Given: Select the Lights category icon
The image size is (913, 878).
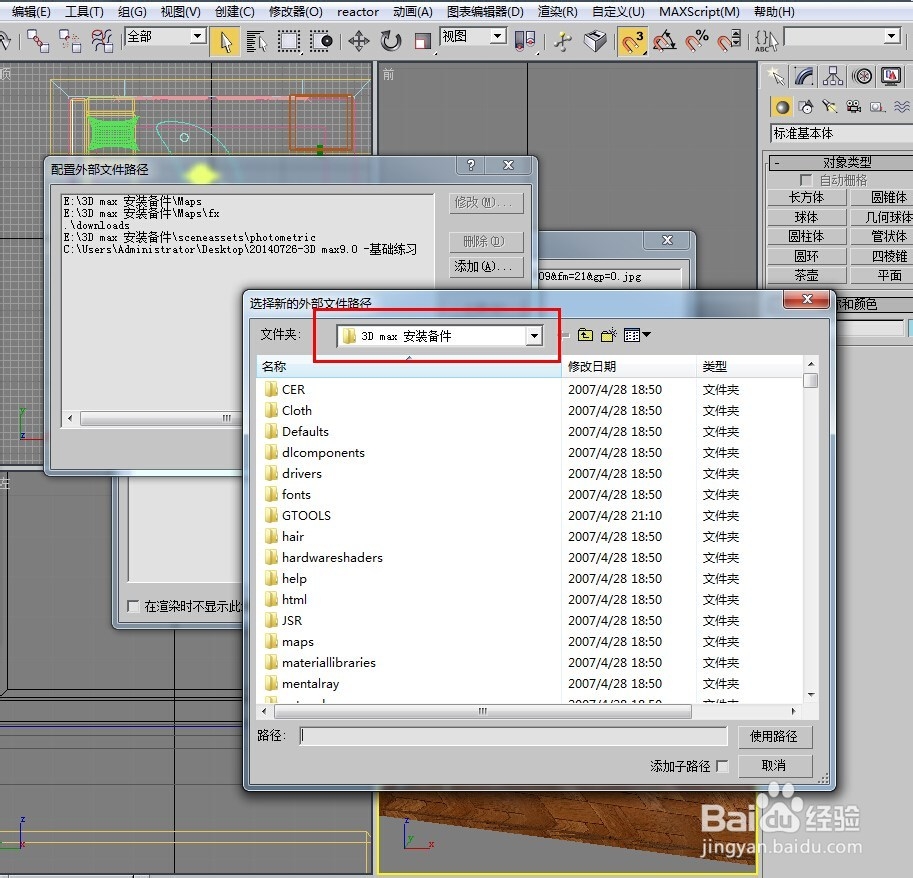Looking at the screenshot, I should pyautogui.click(x=830, y=107).
